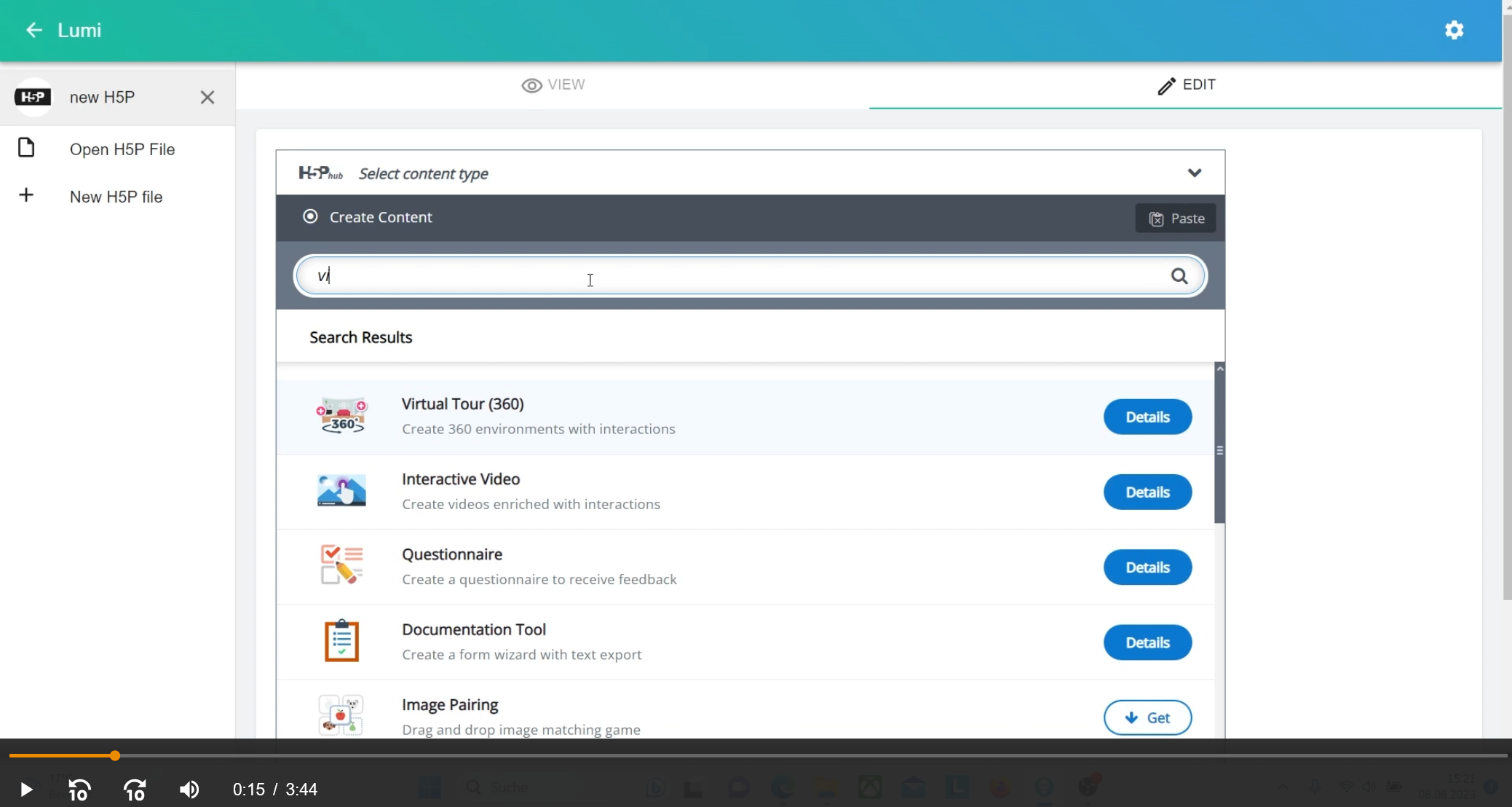
Task: Click the back arrow next to Lumi
Action: pos(33,30)
